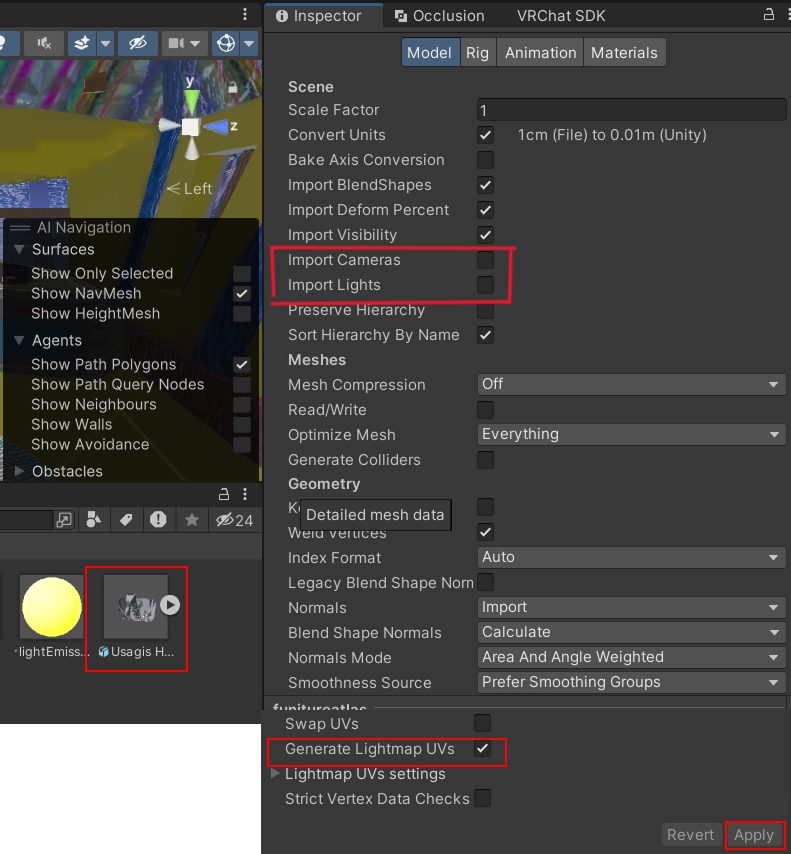Open the VRChat SDK tab
Image resolution: width=791 pixels, height=854 pixels.
coord(561,16)
